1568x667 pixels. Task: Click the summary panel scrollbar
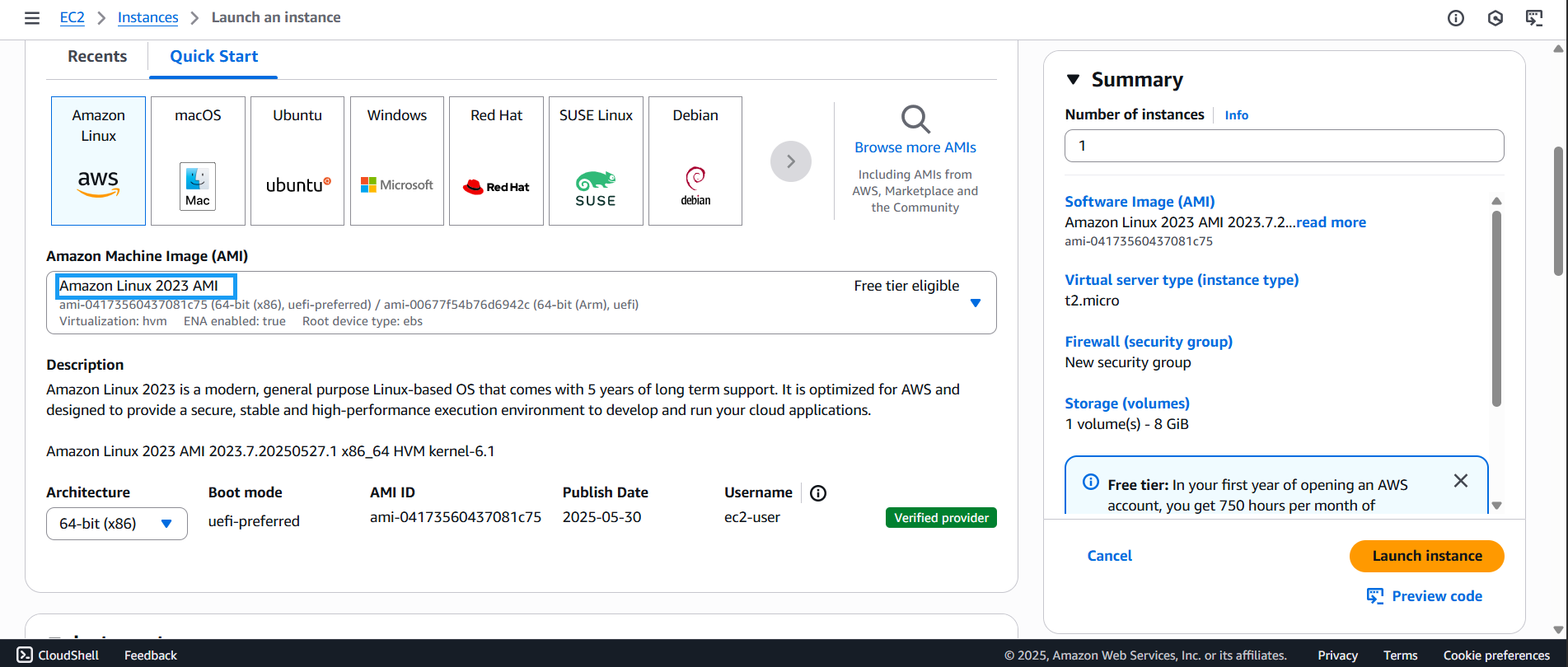(x=1496, y=309)
